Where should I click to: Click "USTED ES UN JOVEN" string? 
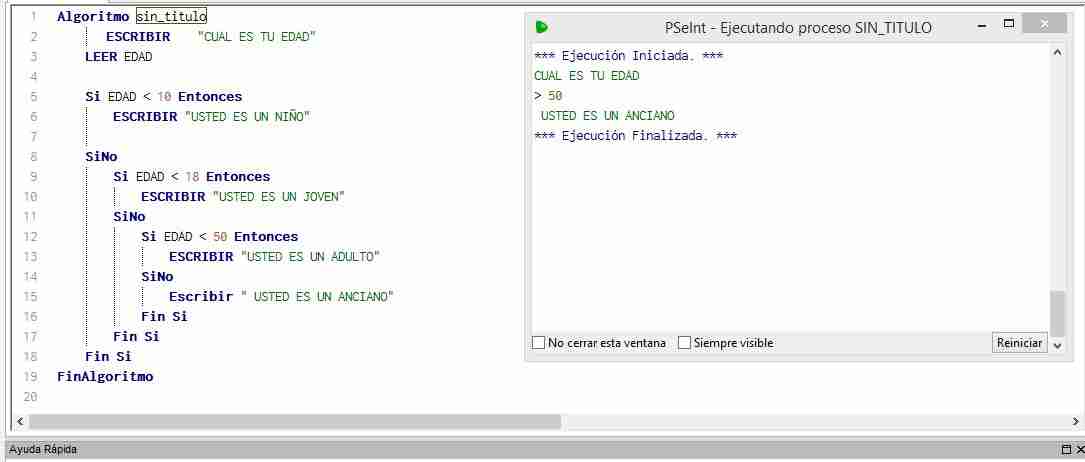(x=277, y=196)
